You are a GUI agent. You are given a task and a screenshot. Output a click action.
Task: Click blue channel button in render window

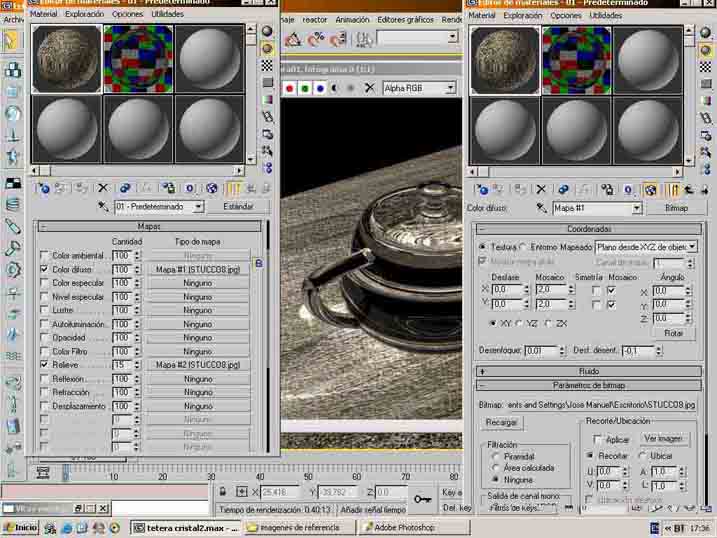tap(320, 88)
